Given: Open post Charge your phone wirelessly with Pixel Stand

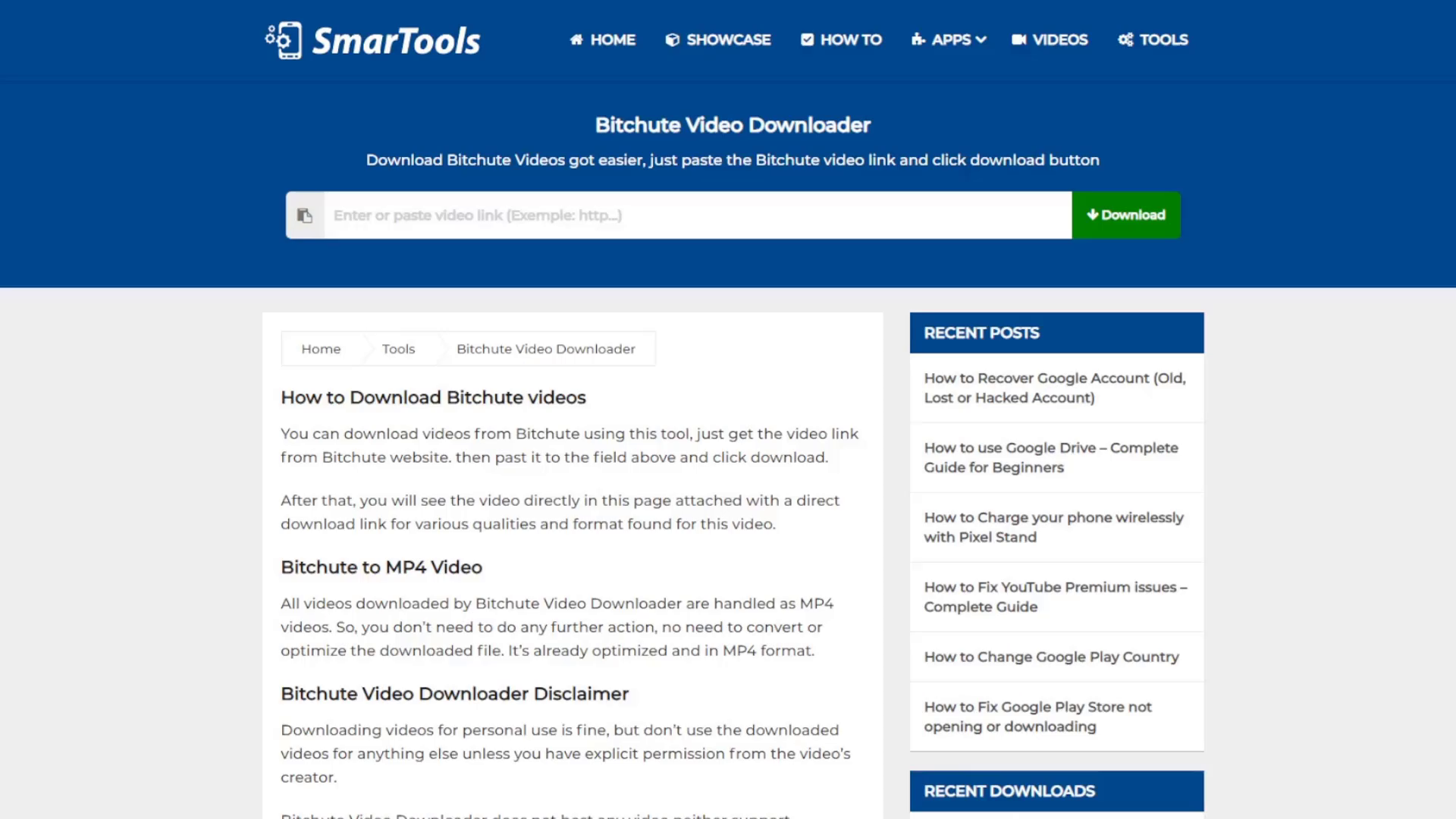Looking at the screenshot, I should tap(1053, 527).
